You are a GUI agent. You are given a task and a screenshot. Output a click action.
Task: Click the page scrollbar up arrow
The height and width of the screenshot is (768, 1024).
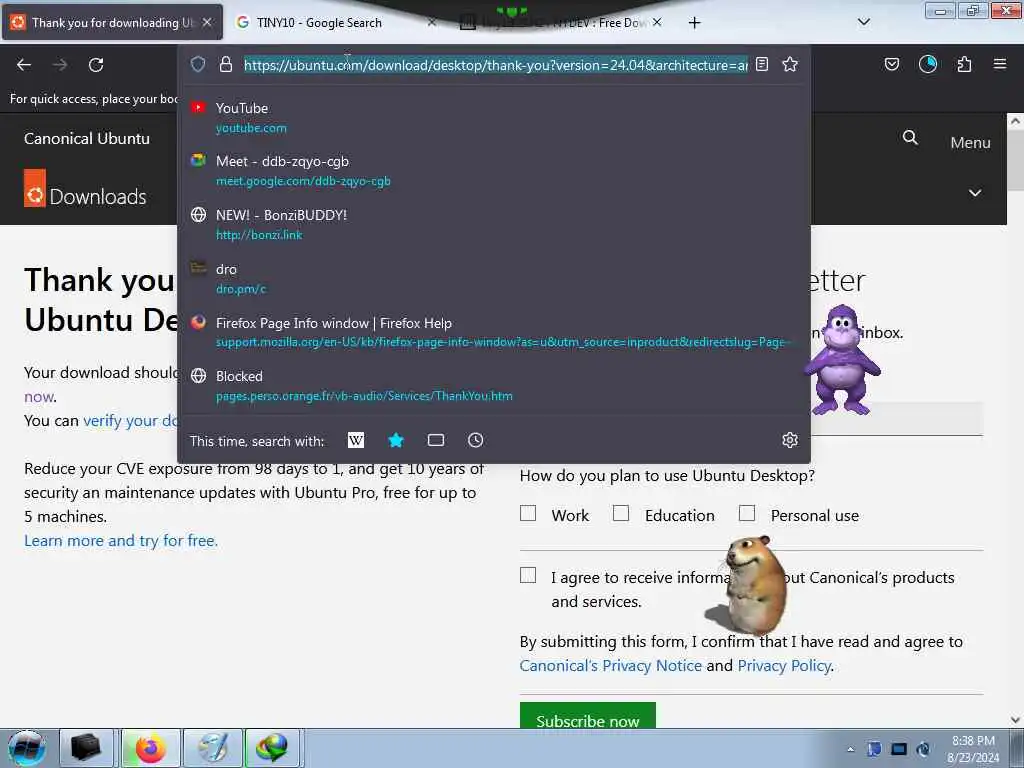tap(1015, 121)
